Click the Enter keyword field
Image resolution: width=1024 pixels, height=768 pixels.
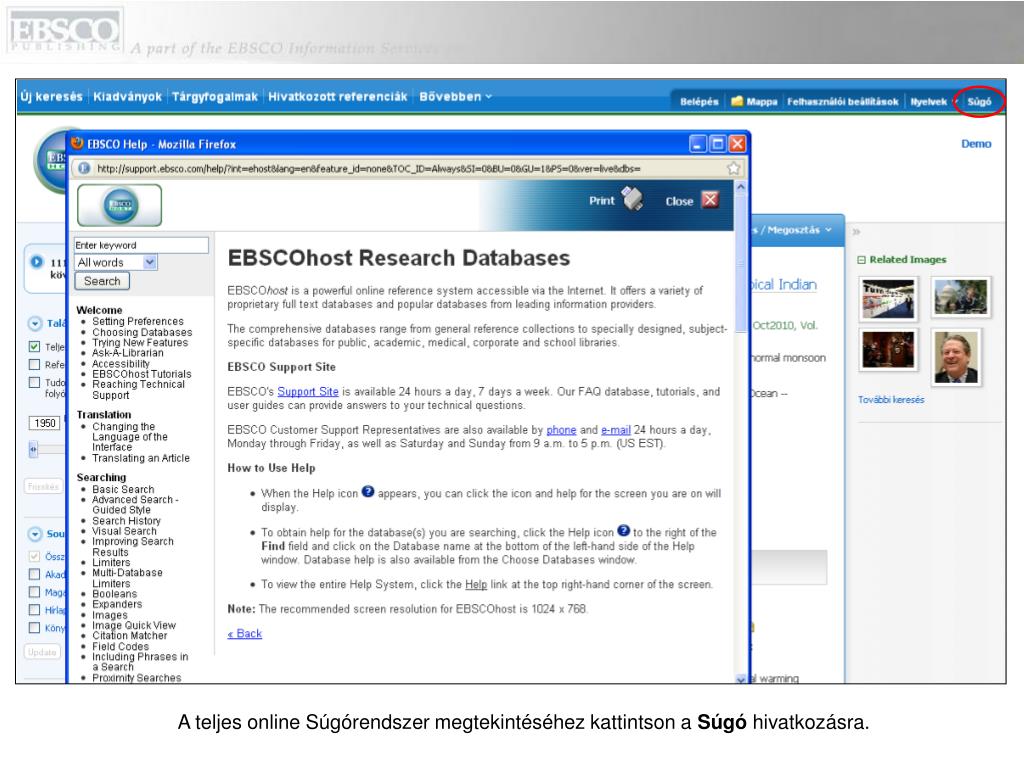click(x=141, y=245)
